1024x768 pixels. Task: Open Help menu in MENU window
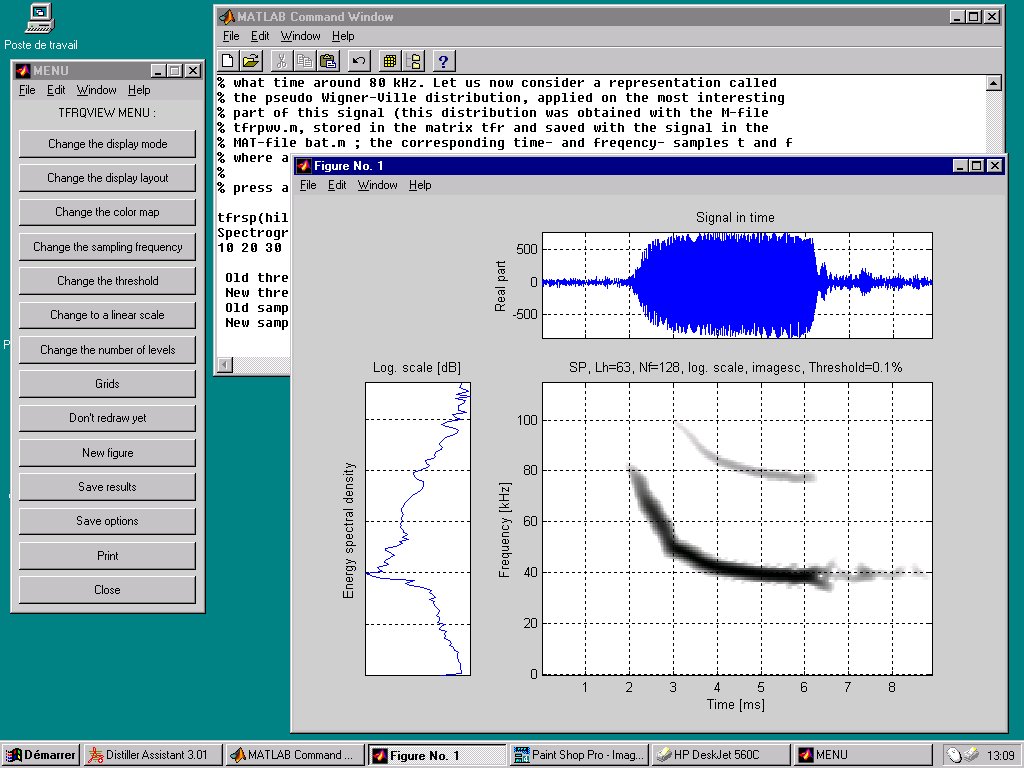[x=139, y=89]
